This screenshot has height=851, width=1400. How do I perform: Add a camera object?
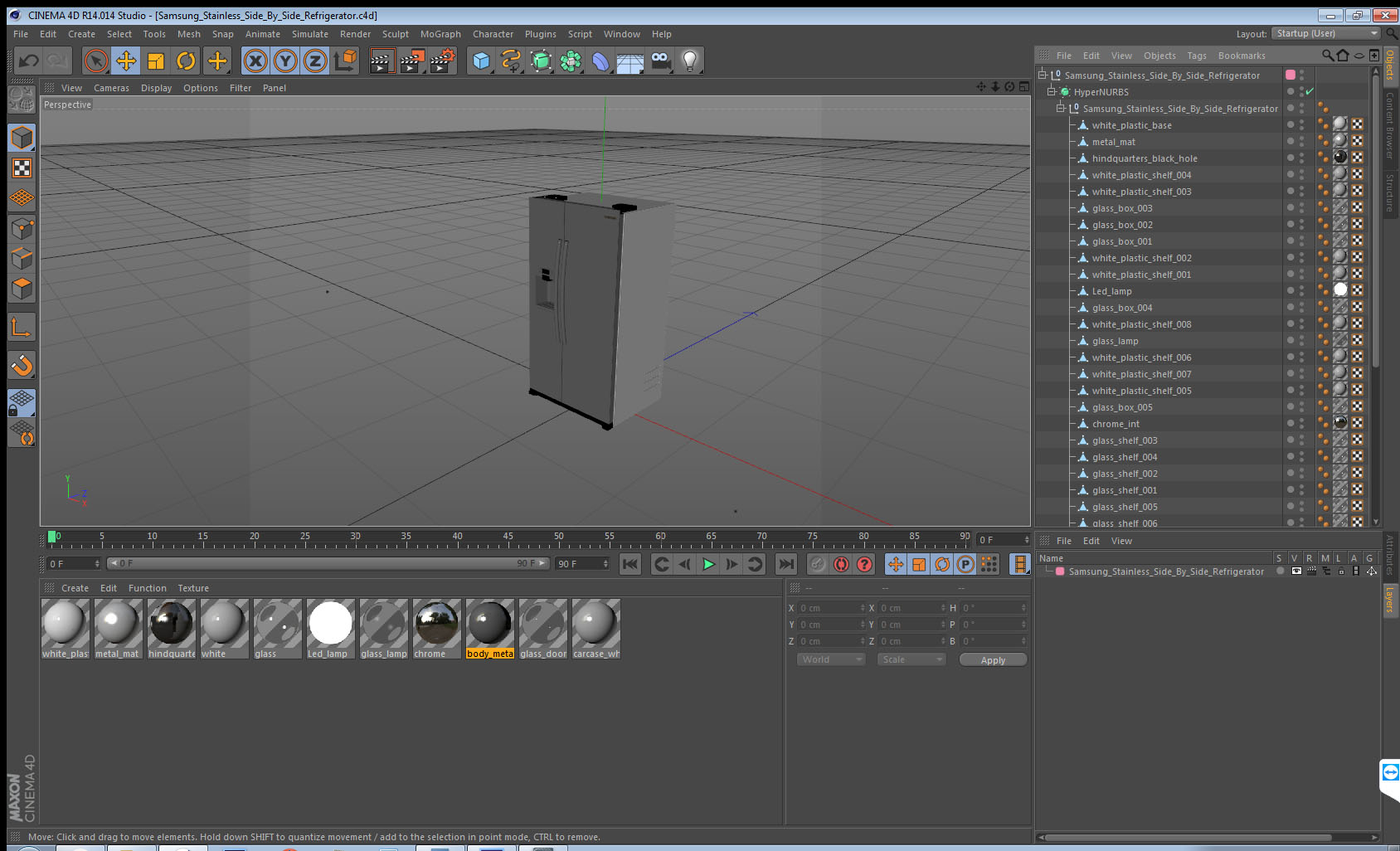click(x=660, y=61)
